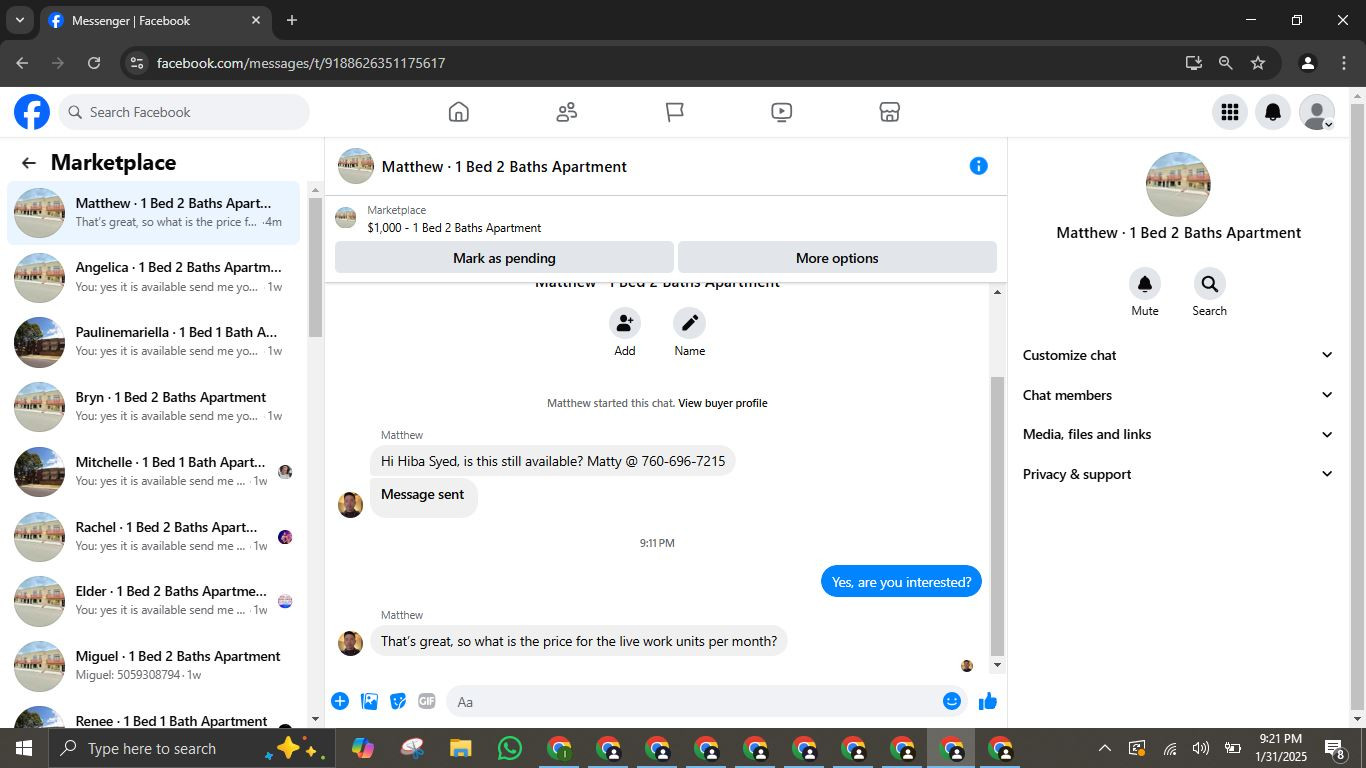Open Elder's chat conversation

point(154,601)
